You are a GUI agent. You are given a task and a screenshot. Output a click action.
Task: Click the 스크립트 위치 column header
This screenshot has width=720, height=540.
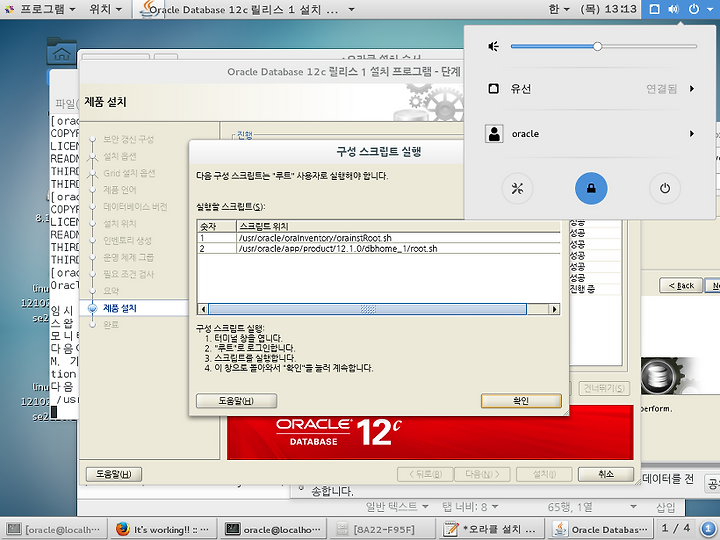coord(399,226)
